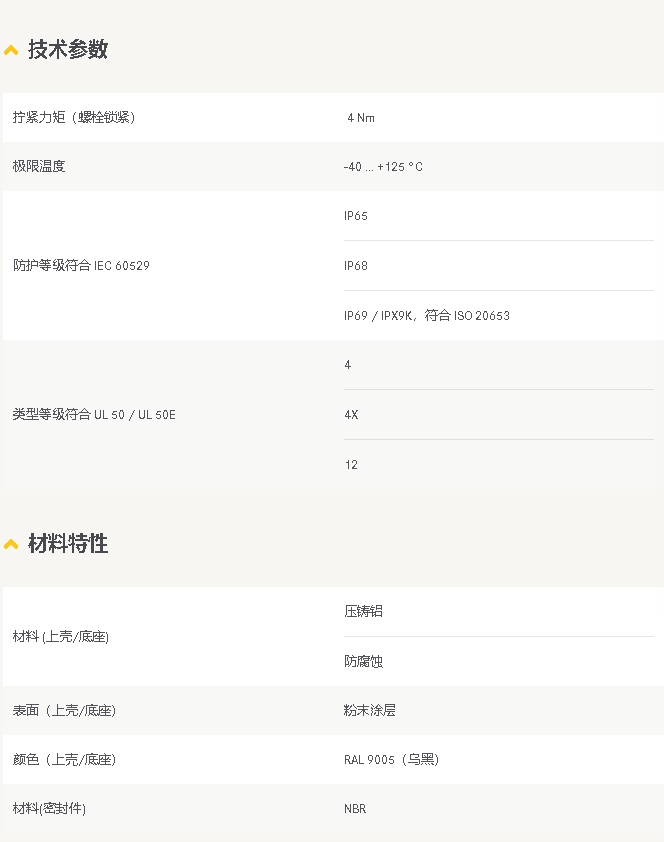Screen dimensions: 664x842
Task: Click the IP65 protection value
Action: click(355, 216)
